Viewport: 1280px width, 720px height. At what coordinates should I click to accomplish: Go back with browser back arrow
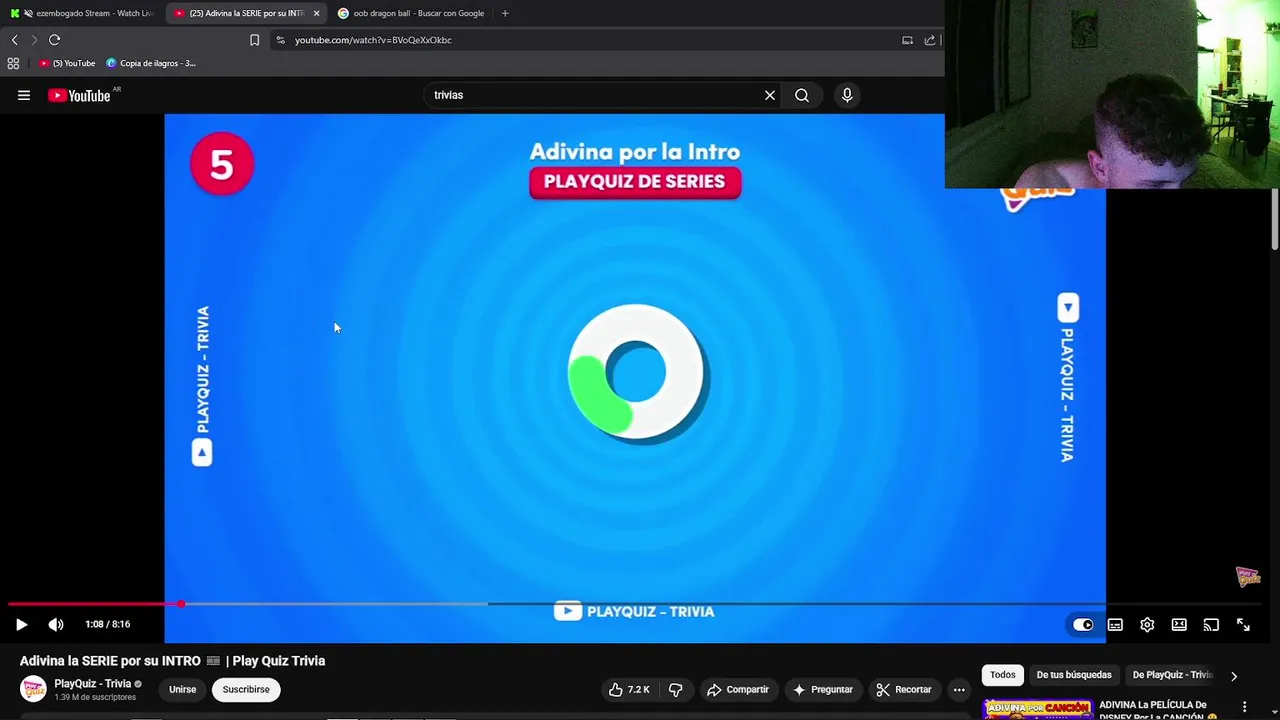point(14,40)
